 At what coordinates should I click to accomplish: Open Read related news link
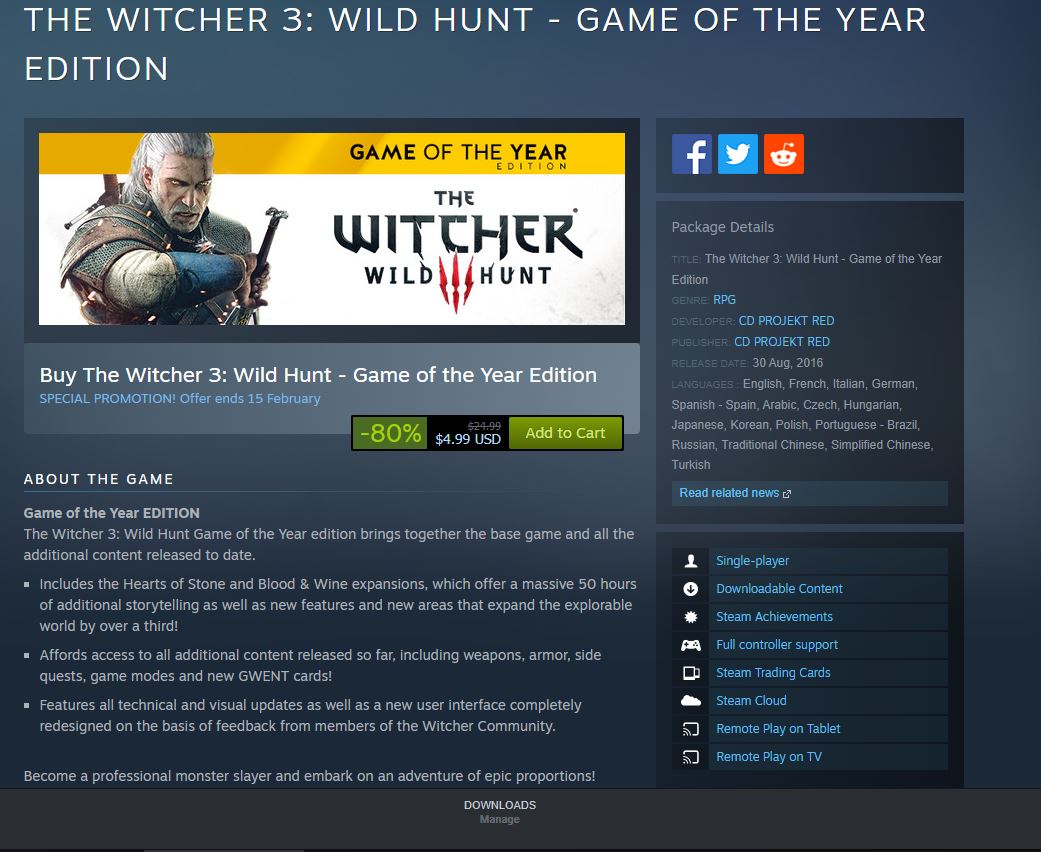[735, 493]
